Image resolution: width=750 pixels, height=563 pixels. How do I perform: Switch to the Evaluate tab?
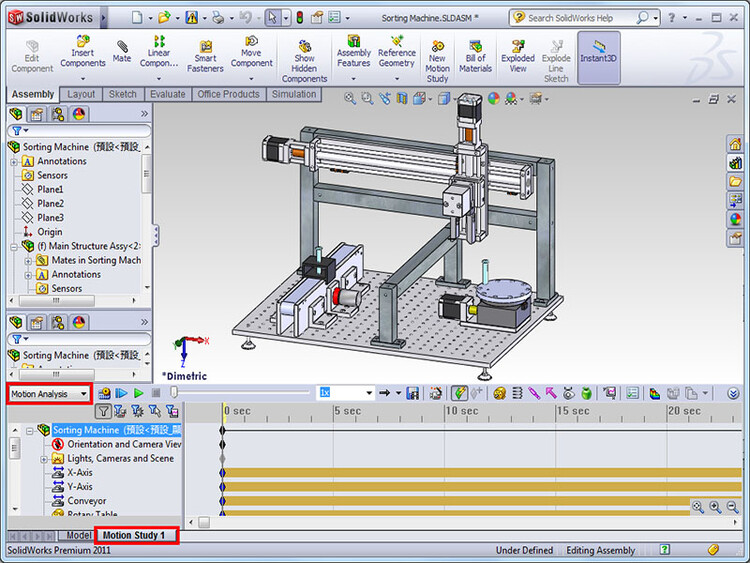pyautogui.click(x=167, y=94)
